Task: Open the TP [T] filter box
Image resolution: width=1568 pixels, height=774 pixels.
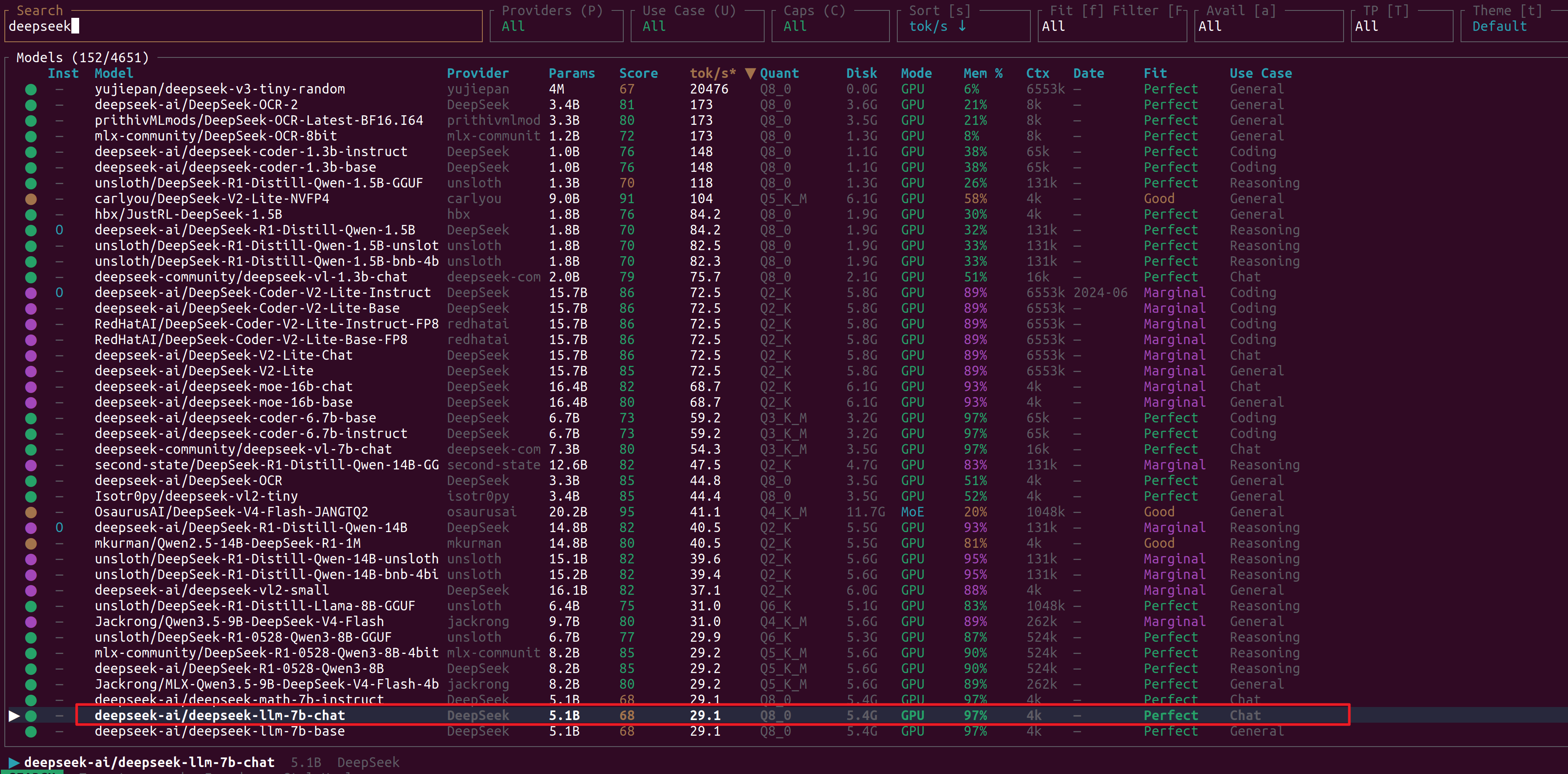Action: click(x=1402, y=26)
